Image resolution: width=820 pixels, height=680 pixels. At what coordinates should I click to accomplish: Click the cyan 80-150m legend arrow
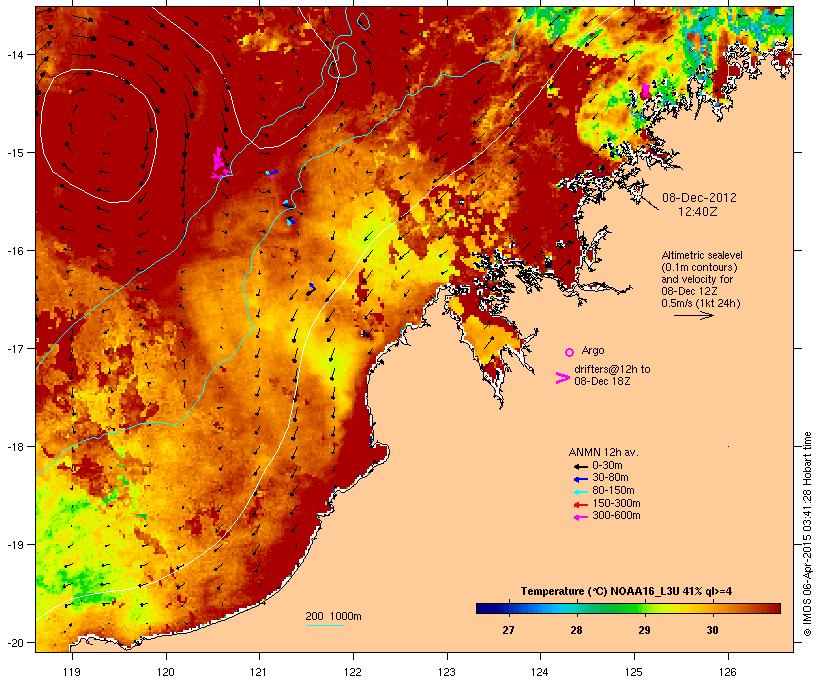580,492
